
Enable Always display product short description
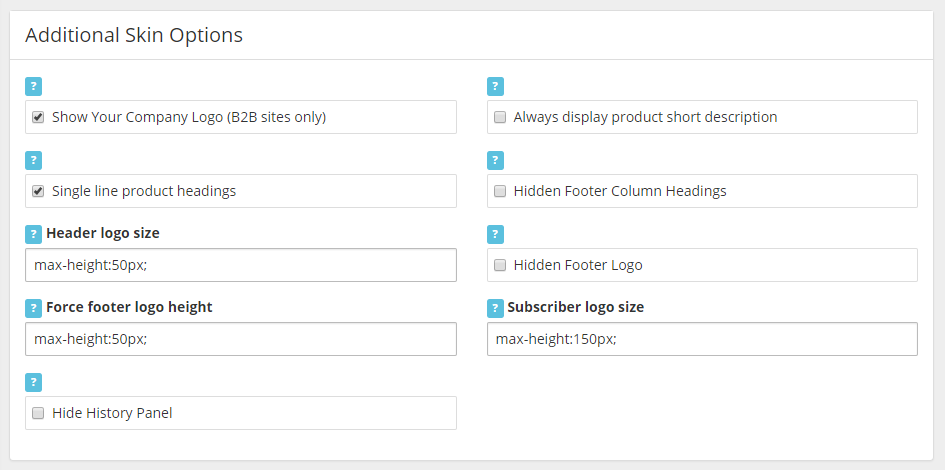[x=500, y=118]
